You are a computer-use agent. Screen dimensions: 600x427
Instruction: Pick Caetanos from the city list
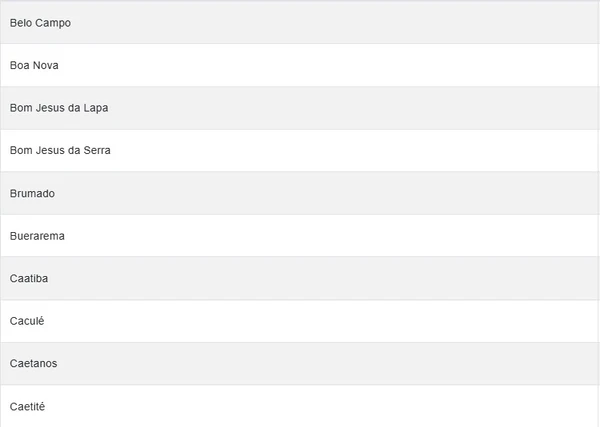point(300,363)
